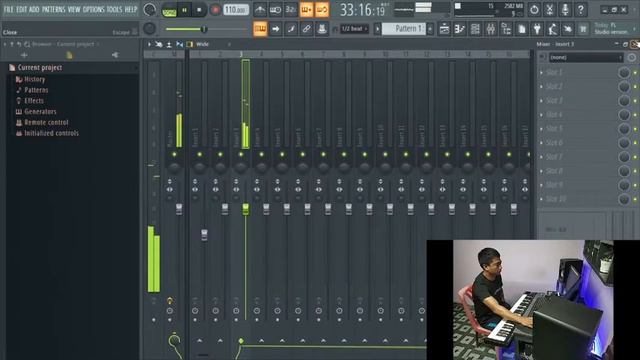
Task: Open the tempo tapper icon
Action: (553, 29)
